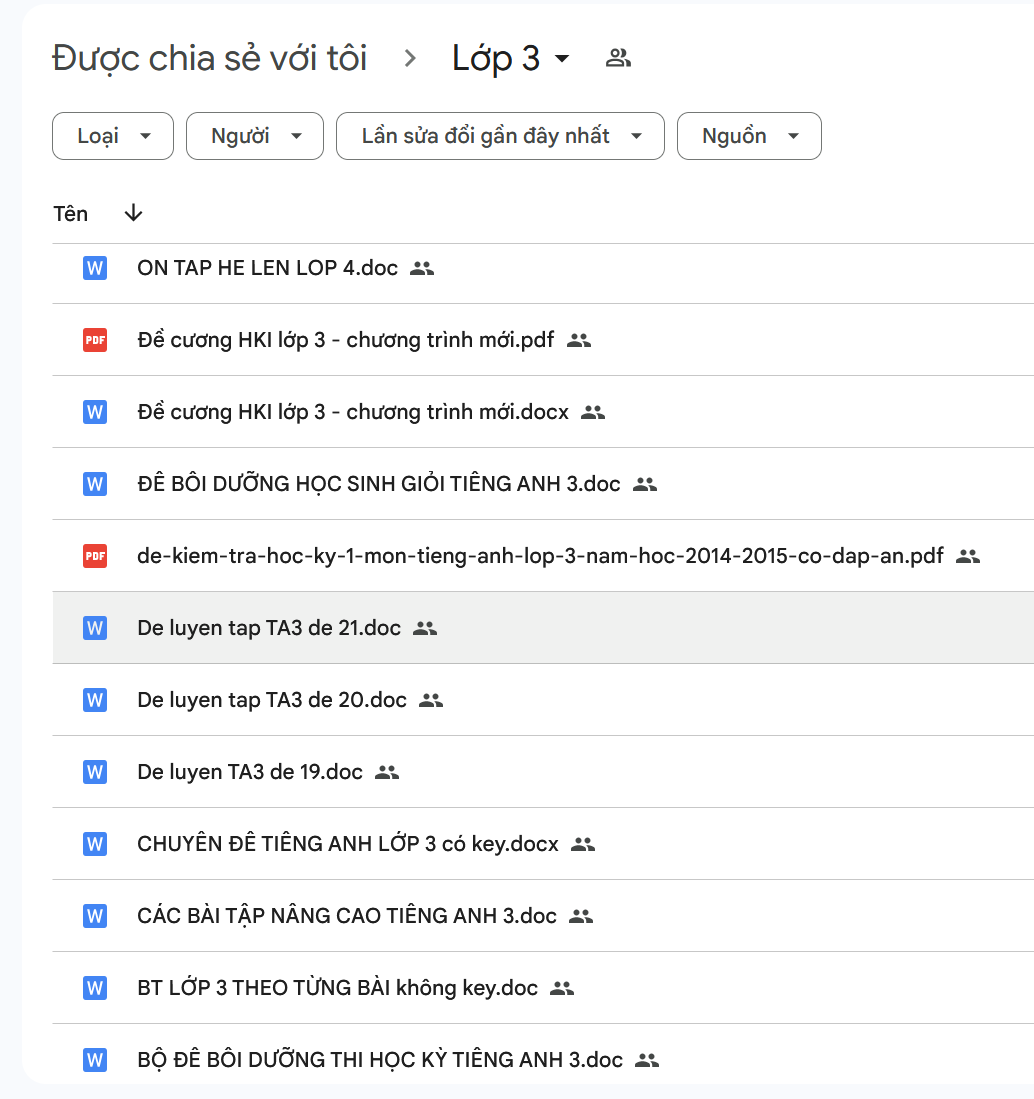Click Word icon of BT LỚP 3 THEO TỪNG BÀI
The width and height of the screenshot is (1034, 1099).
point(95,988)
